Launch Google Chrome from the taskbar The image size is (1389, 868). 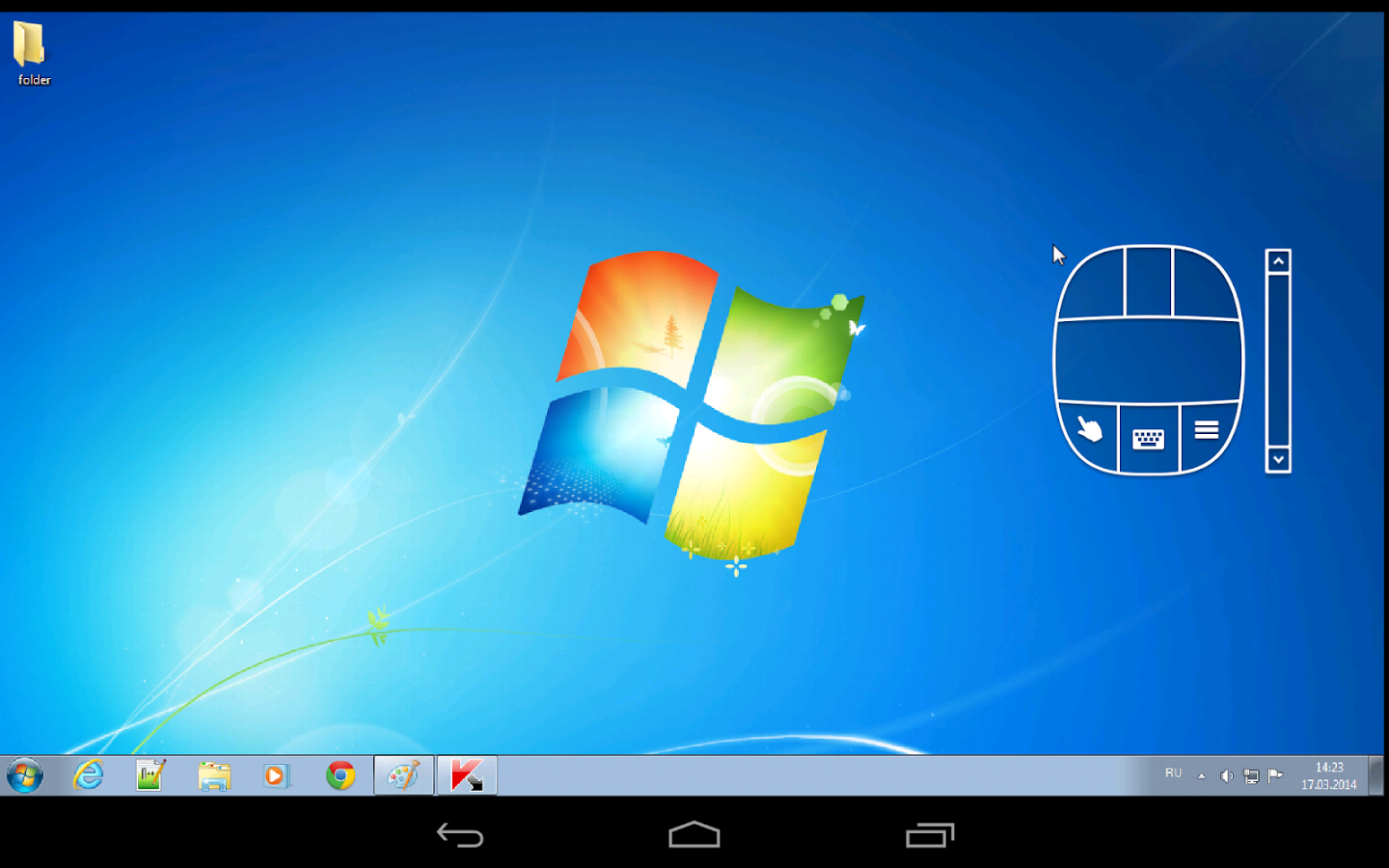click(340, 774)
